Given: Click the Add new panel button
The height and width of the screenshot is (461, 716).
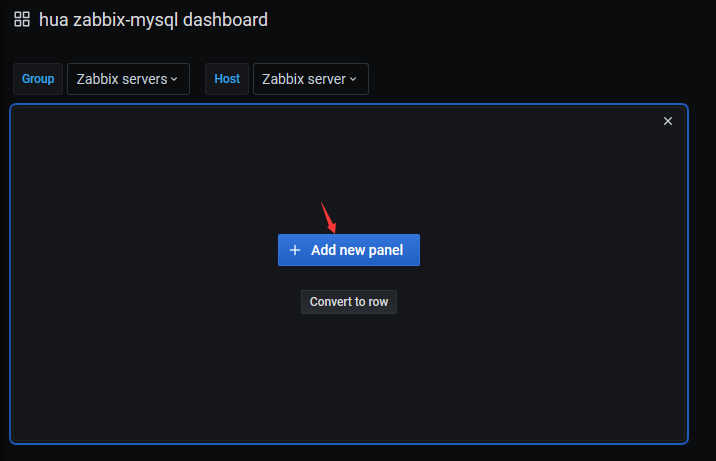Looking at the screenshot, I should click(349, 250).
